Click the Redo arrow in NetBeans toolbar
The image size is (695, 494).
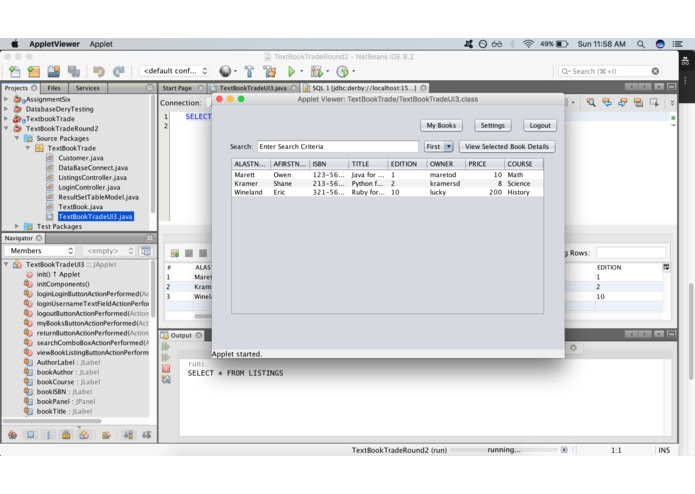[x=118, y=71]
